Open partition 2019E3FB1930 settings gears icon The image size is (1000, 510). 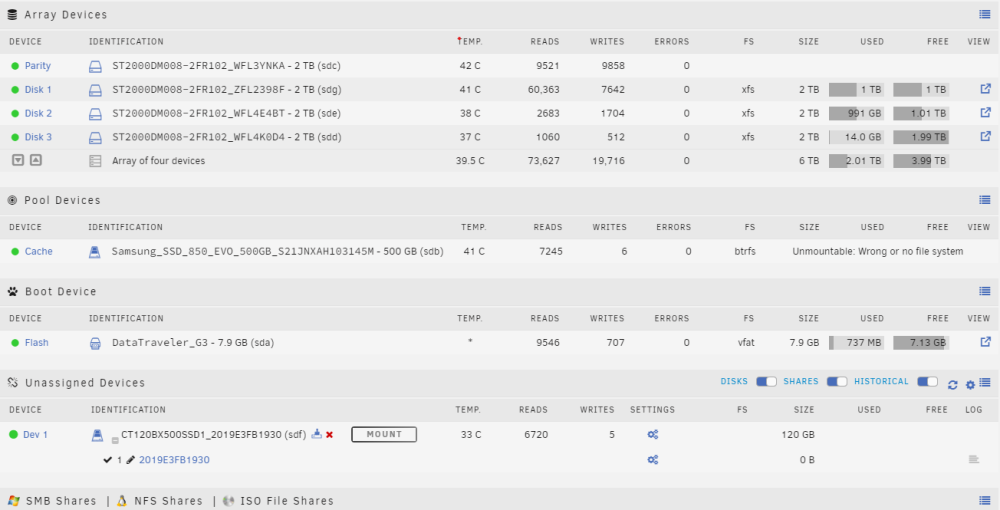click(652, 460)
